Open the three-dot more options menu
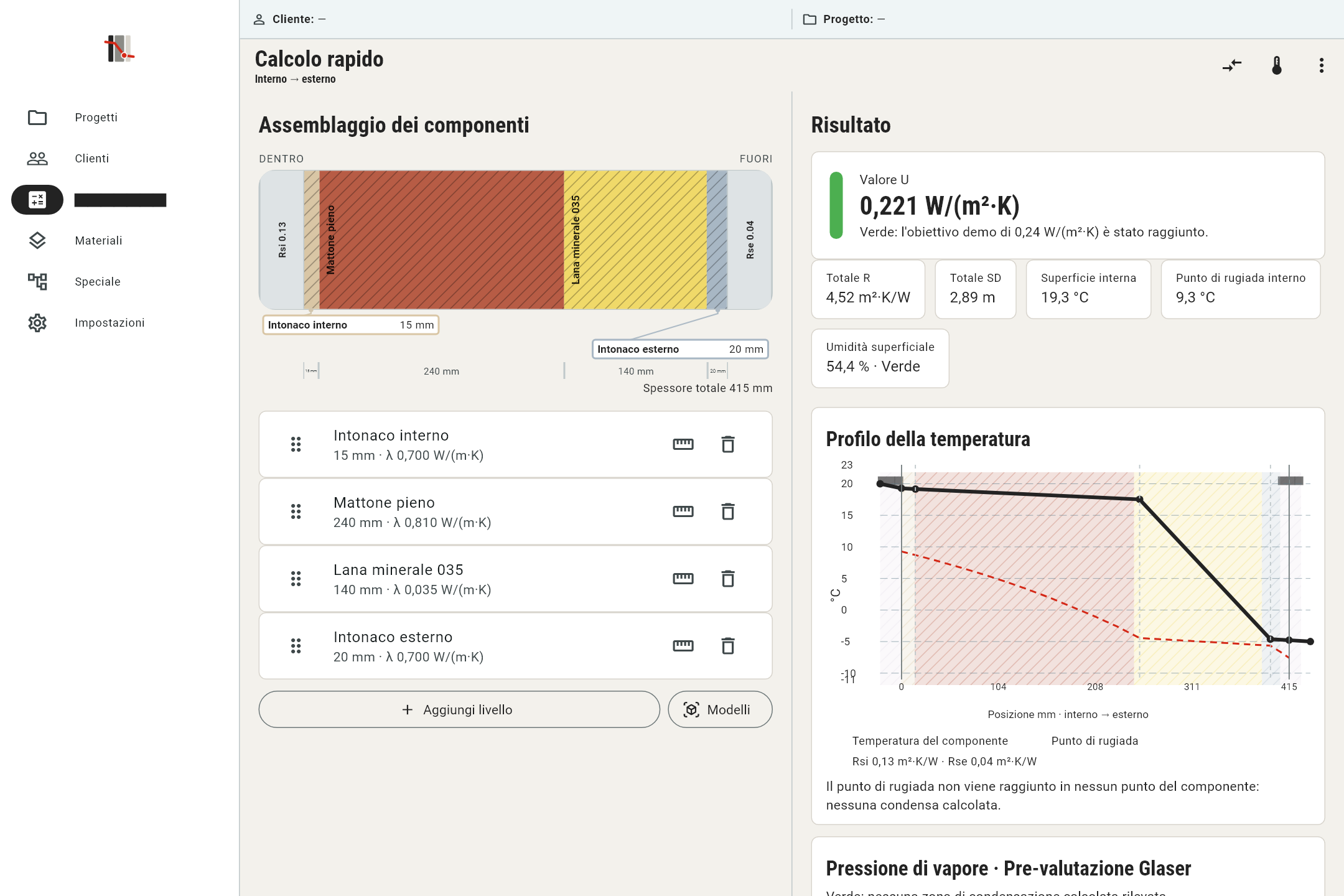 tap(1322, 65)
